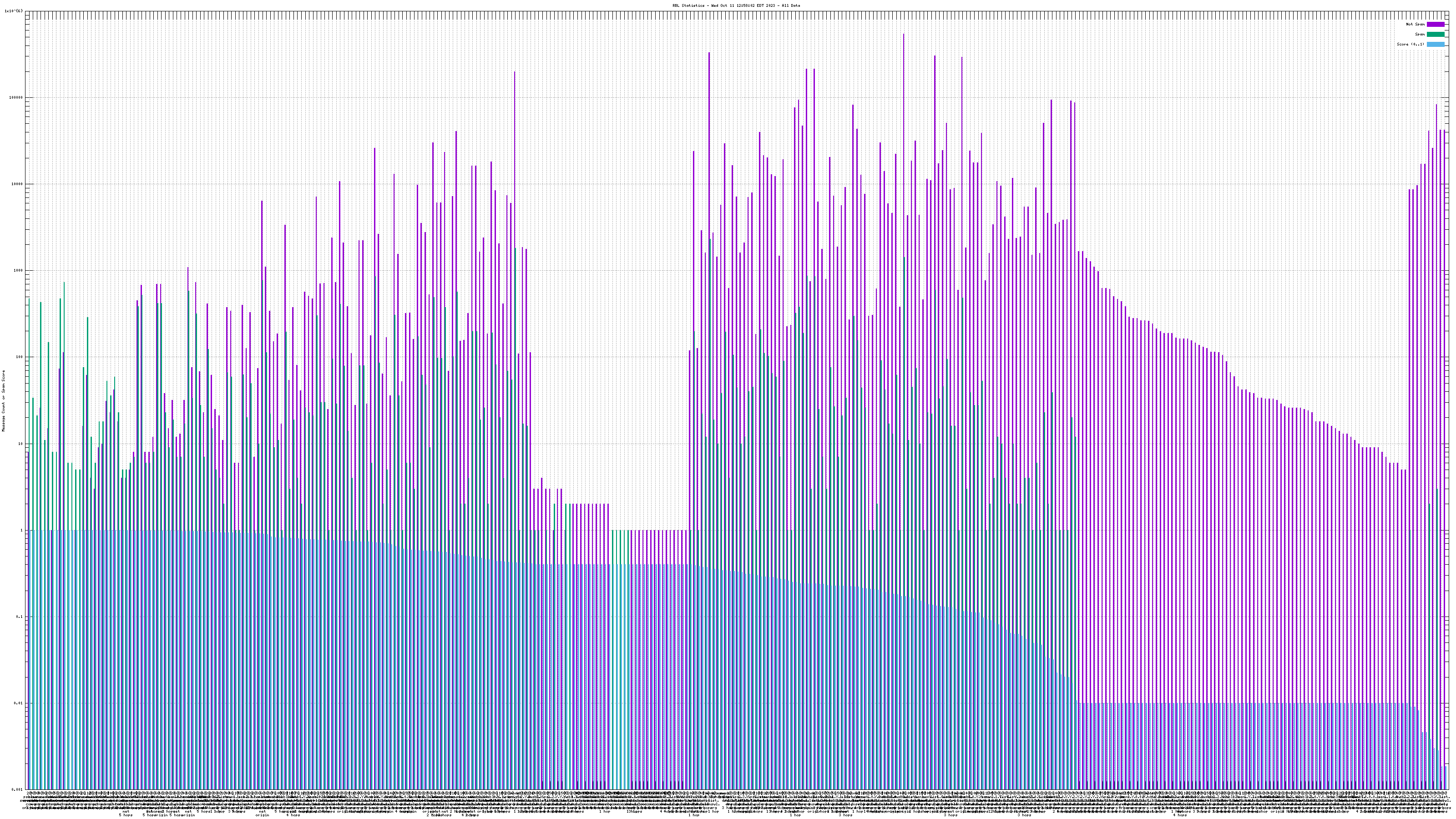Viewport: 1456px width, 819px height.
Task: Click the 0.001 y-axis tick label
Action: 18,789
